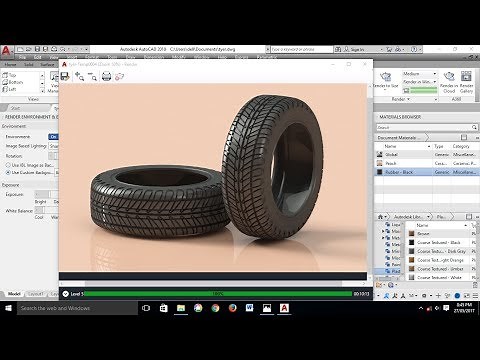The image size is (480, 360).
Task: Click the Windows Start button
Action: 8,308
